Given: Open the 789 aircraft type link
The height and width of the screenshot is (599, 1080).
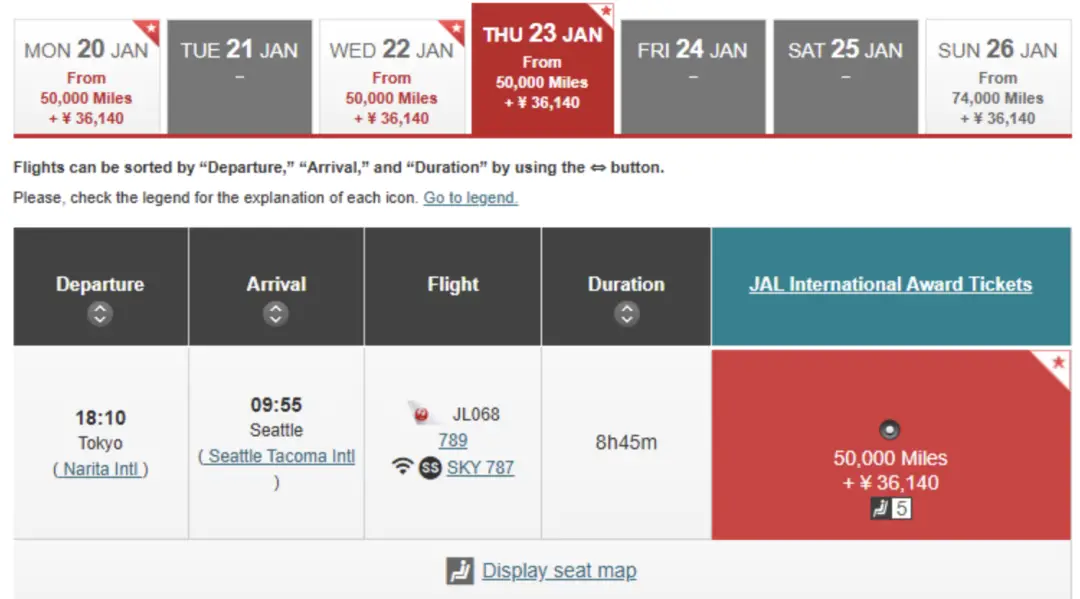Looking at the screenshot, I should (452, 440).
